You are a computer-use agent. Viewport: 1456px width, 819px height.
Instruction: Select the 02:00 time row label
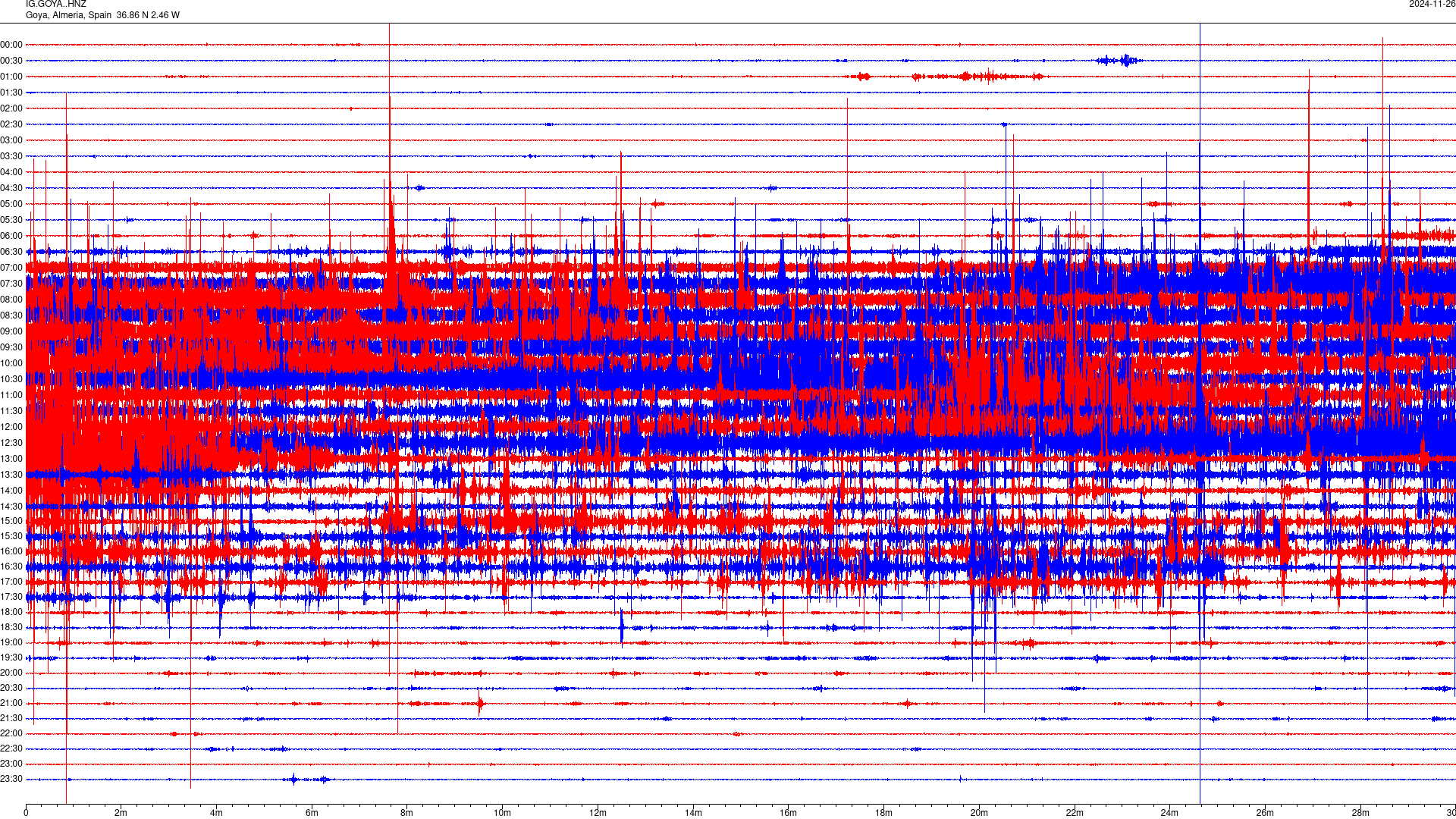click(x=11, y=108)
